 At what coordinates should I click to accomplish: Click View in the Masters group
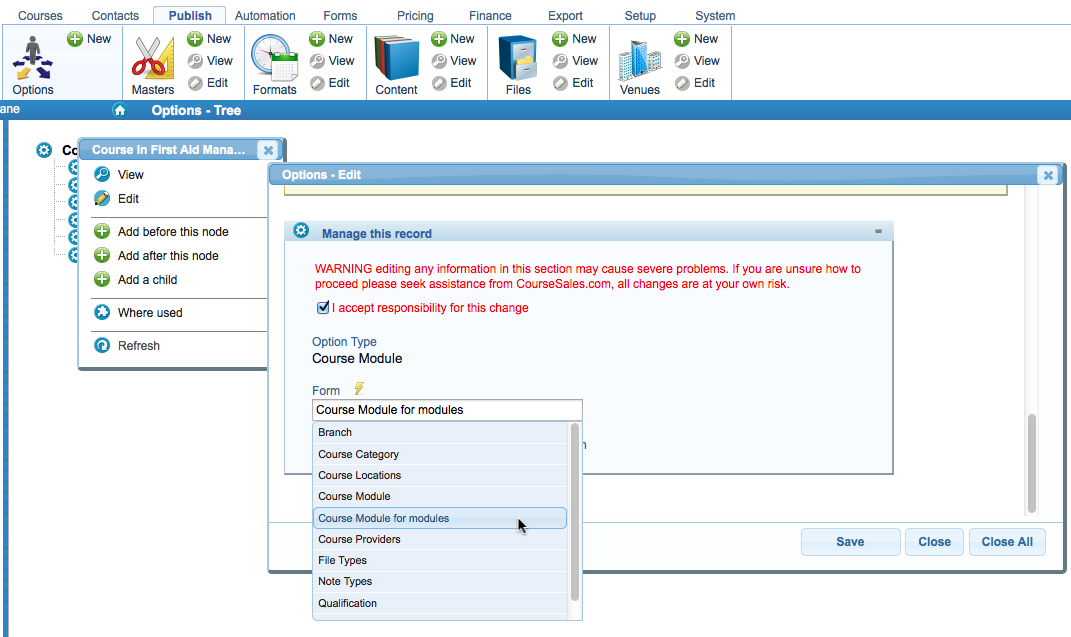click(x=210, y=61)
